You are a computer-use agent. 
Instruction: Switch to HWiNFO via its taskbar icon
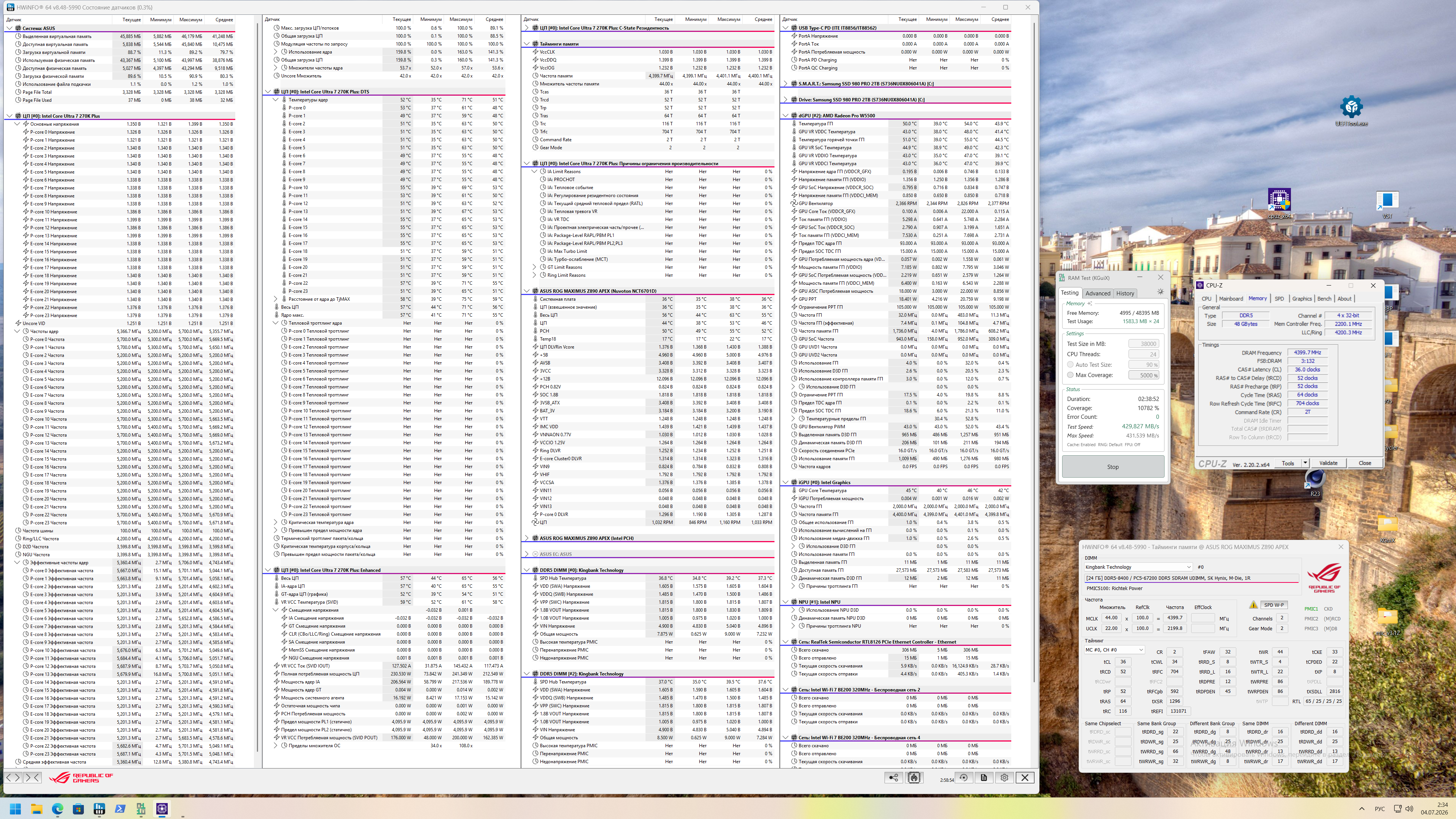[x=99, y=809]
